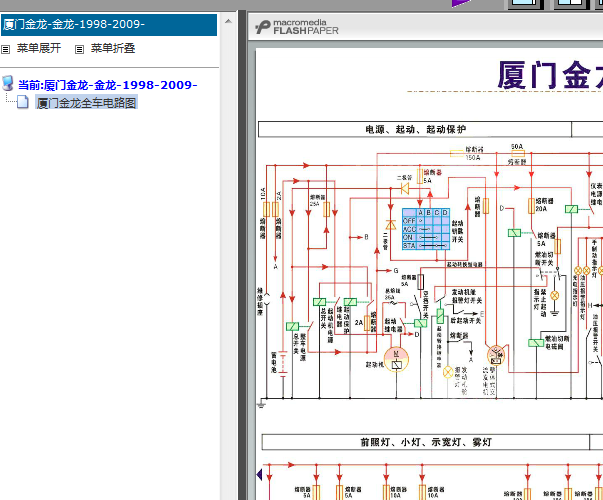Screen dimensions: 603x500
Task: Click the 前照灯、小灯、示宽灯、雾灯 section heading
Action: (426, 442)
